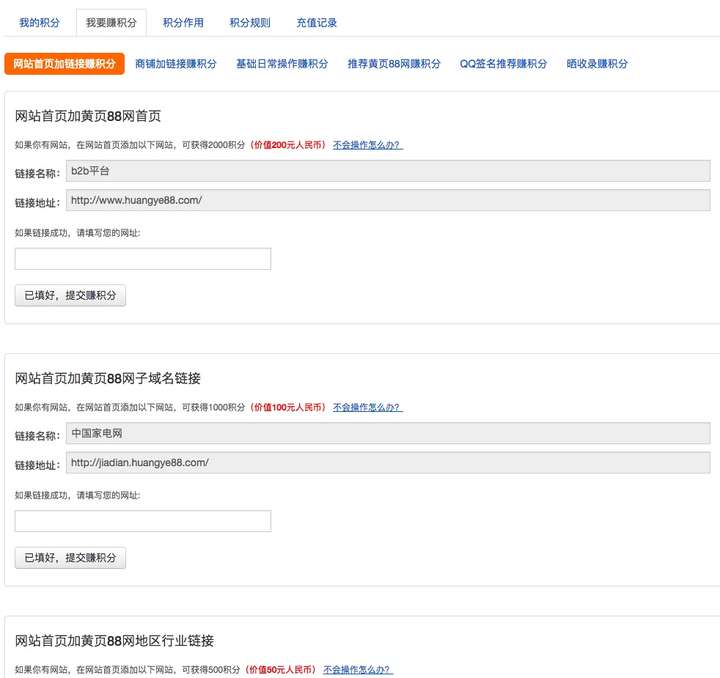720x678 pixels.
Task: Select the 我要赚积分 tab
Action: [111, 22]
